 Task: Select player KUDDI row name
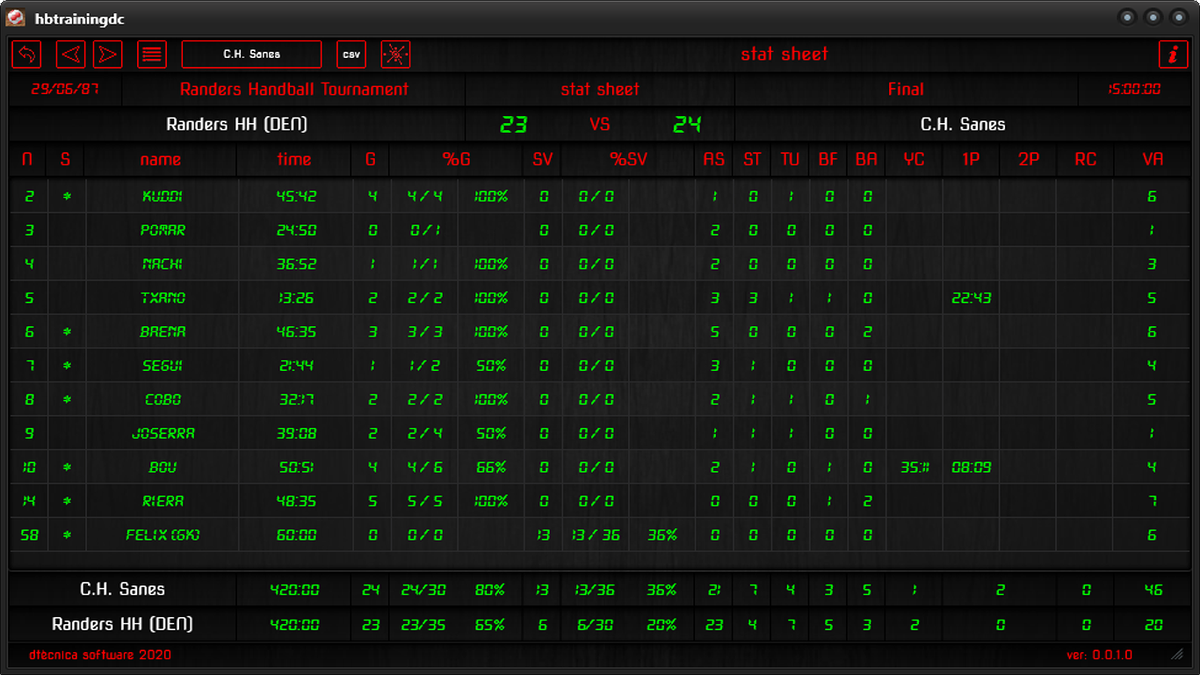tap(162, 197)
